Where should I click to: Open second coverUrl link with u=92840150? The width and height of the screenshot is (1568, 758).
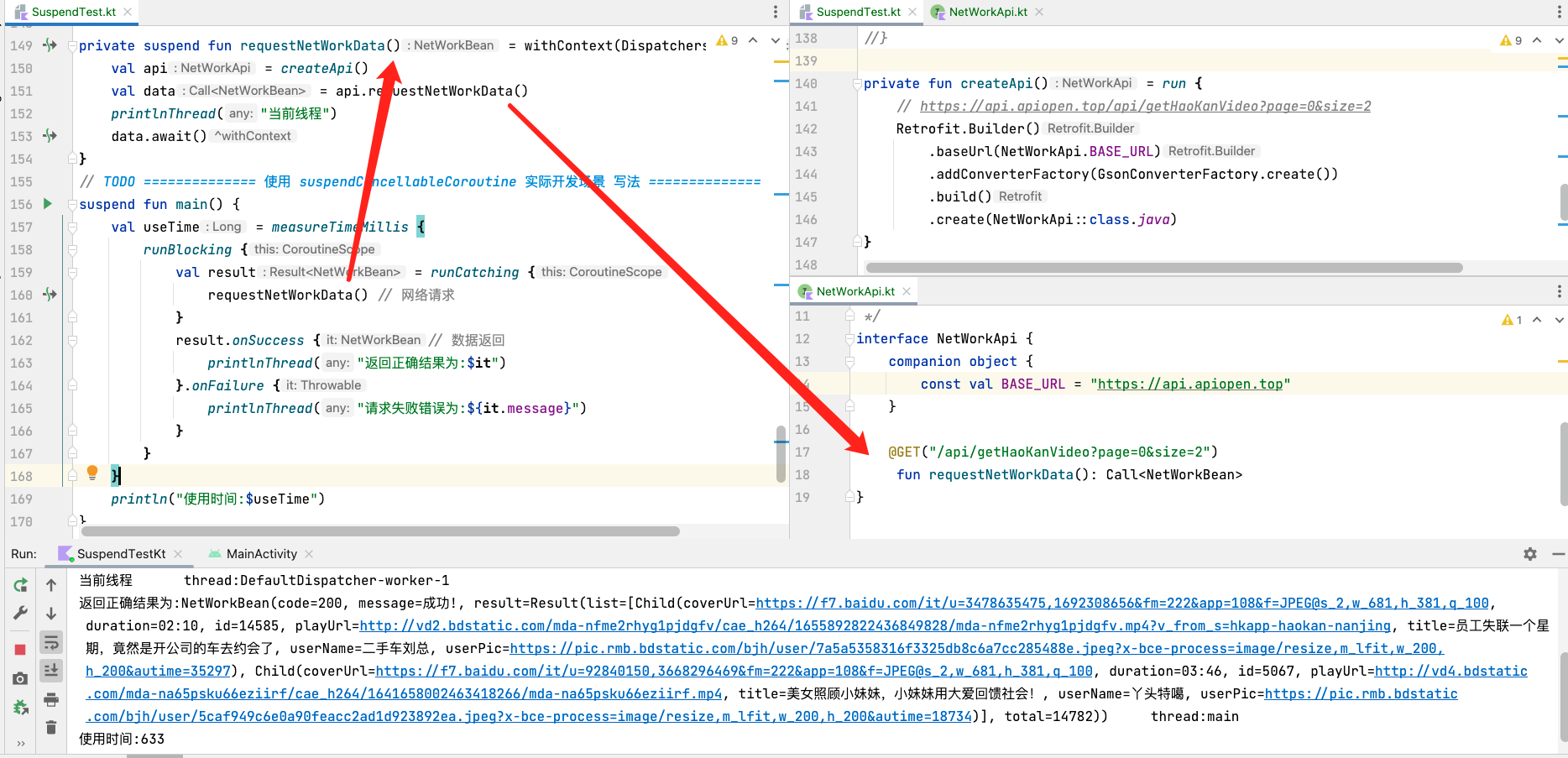click(734, 671)
